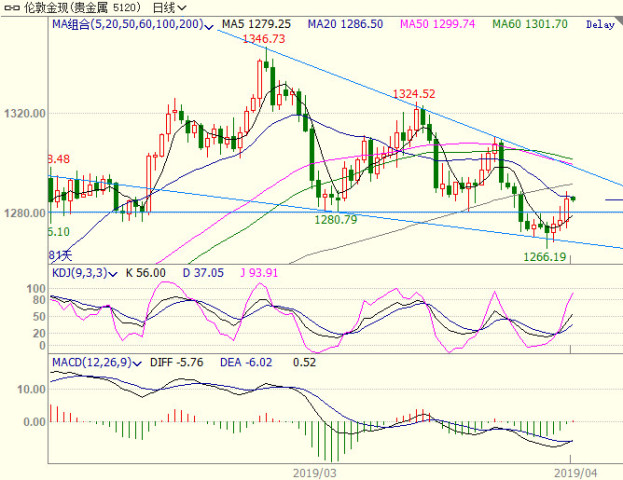Click the KDJ D 37.05 value
623x480 pixels.
[x=203, y=273]
